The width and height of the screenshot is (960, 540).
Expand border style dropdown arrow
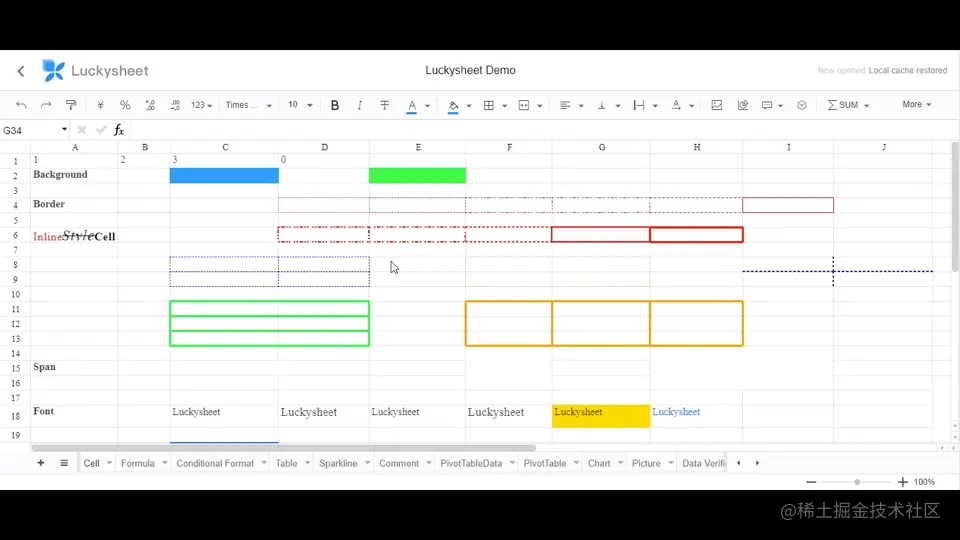pos(504,106)
